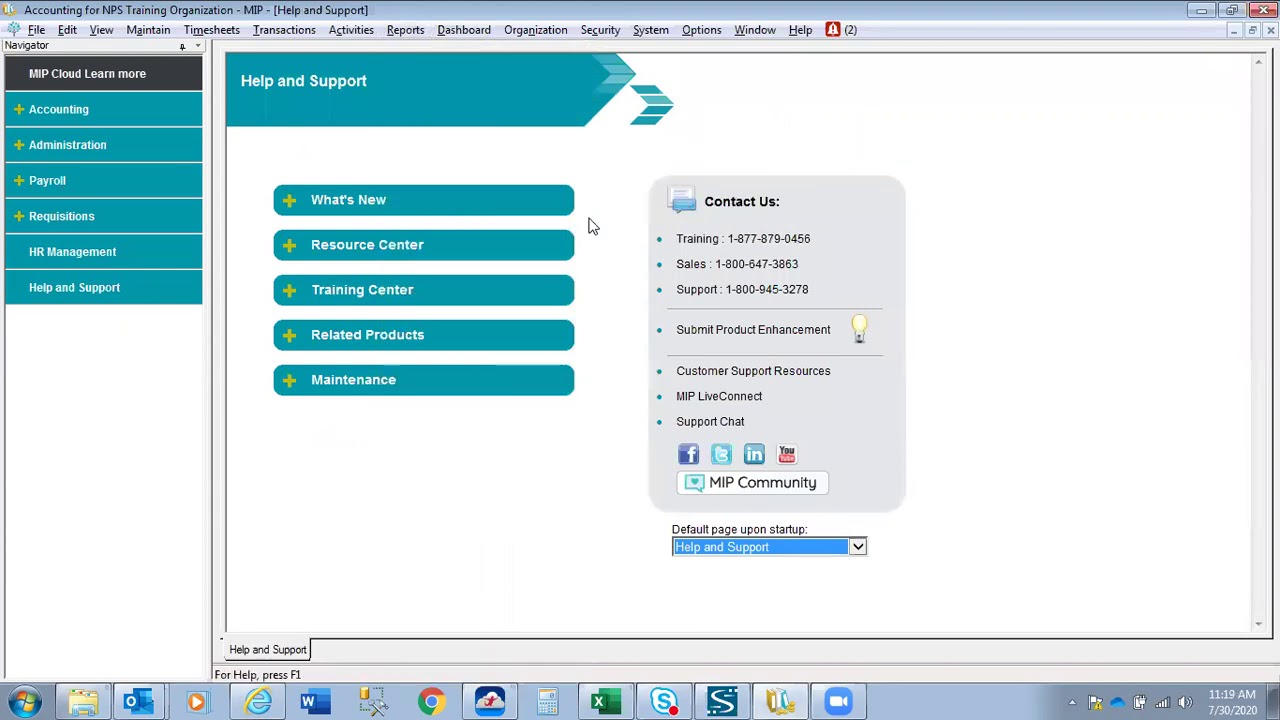1280x720 pixels.
Task: Open the Timesheets menu
Action: (211, 30)
